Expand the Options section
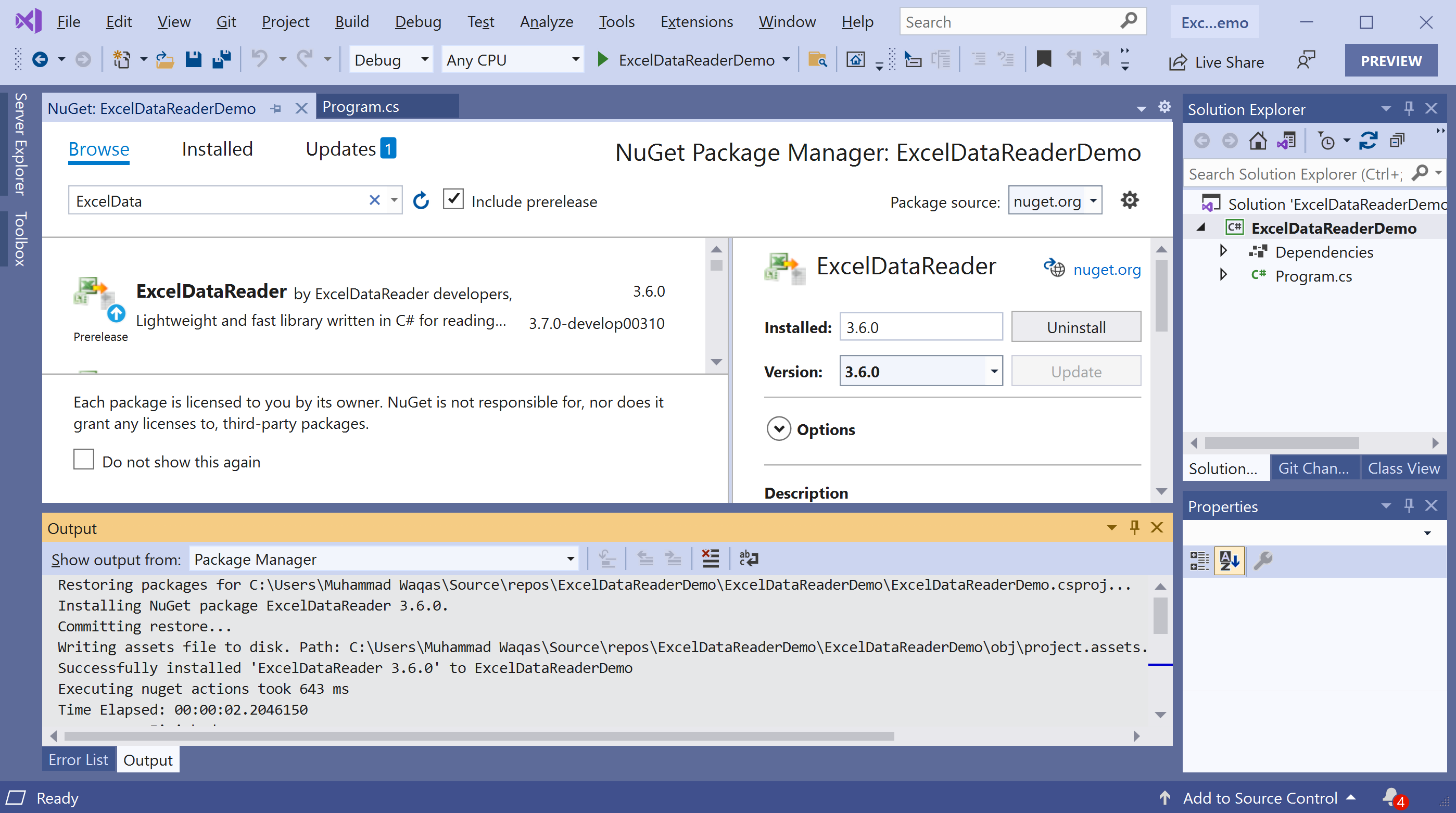Screen dimensions: 1456x813 [779, 429]
